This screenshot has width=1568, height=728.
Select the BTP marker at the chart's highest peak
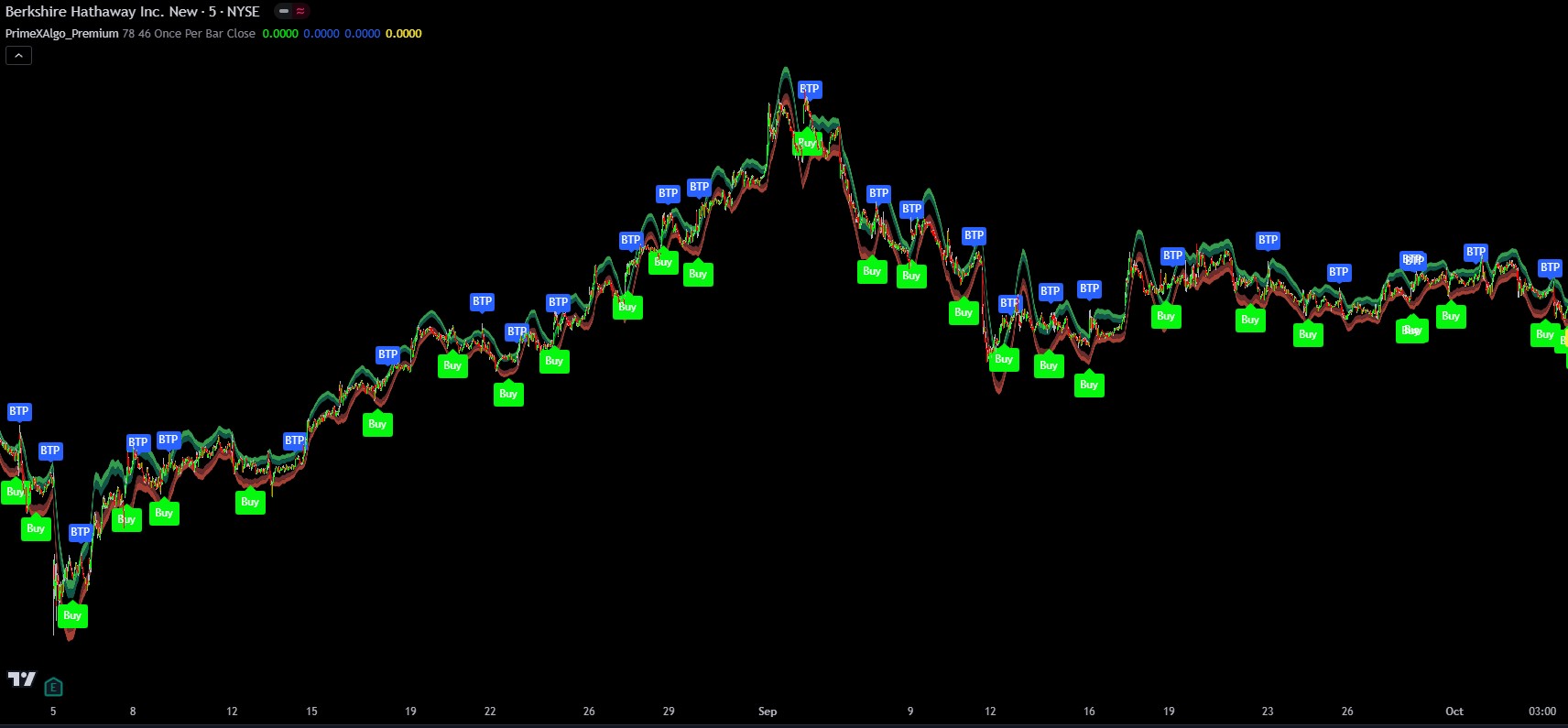click(809, 90)
